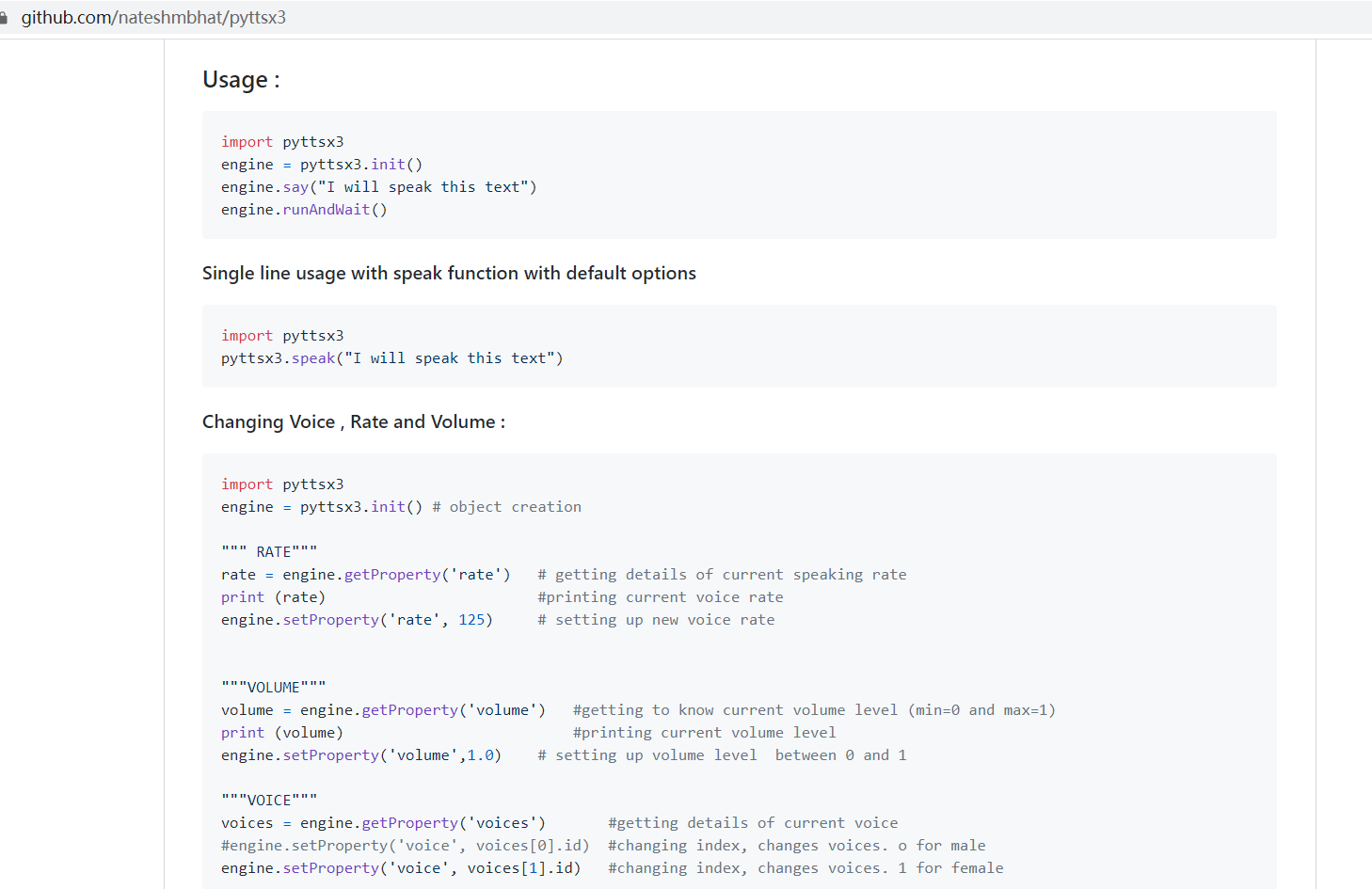Click comment "#printing current volume level"
This screenshot has width=1372, height=889.
click(704, 733)
